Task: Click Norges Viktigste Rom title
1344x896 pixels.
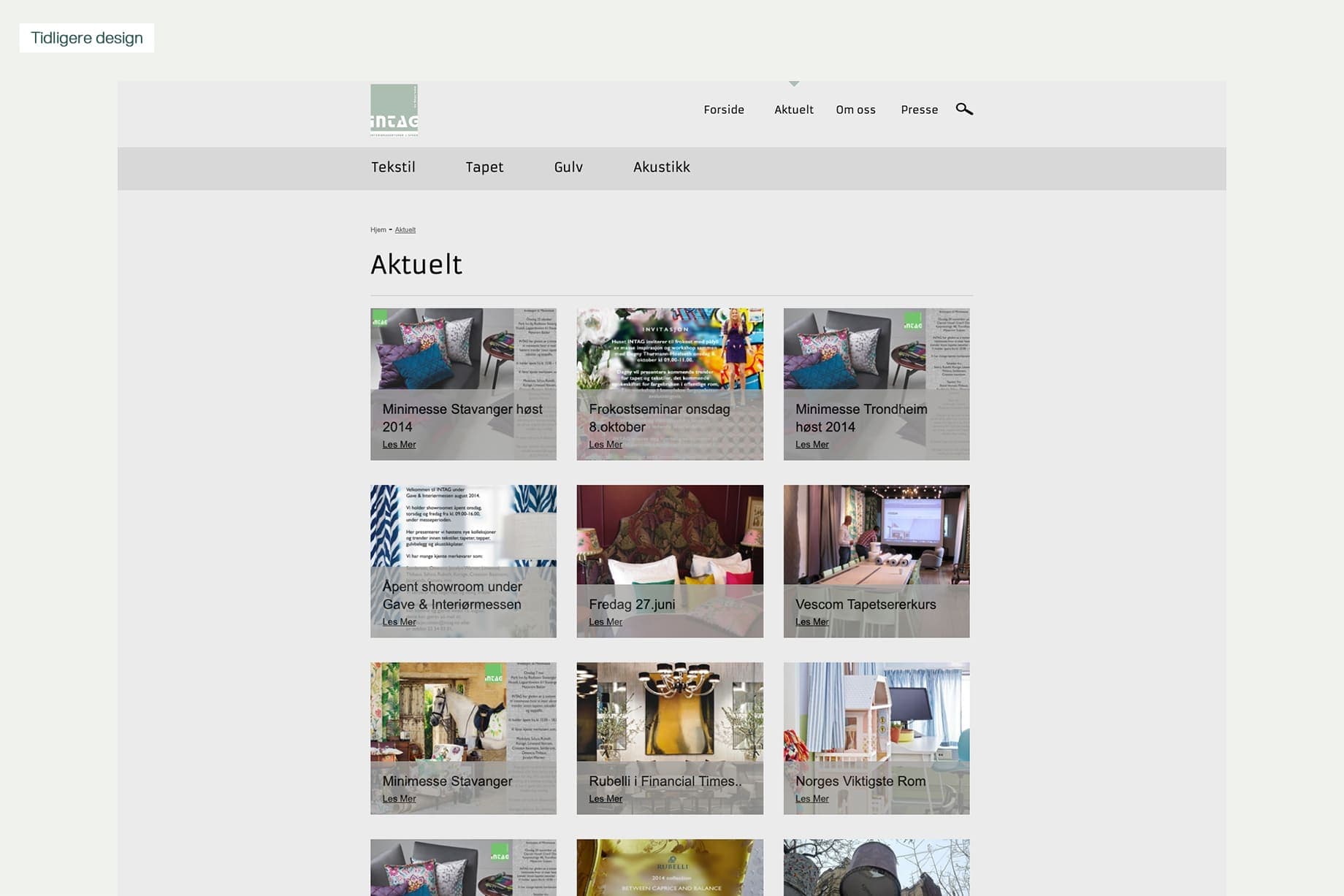Action: (860, 781)
